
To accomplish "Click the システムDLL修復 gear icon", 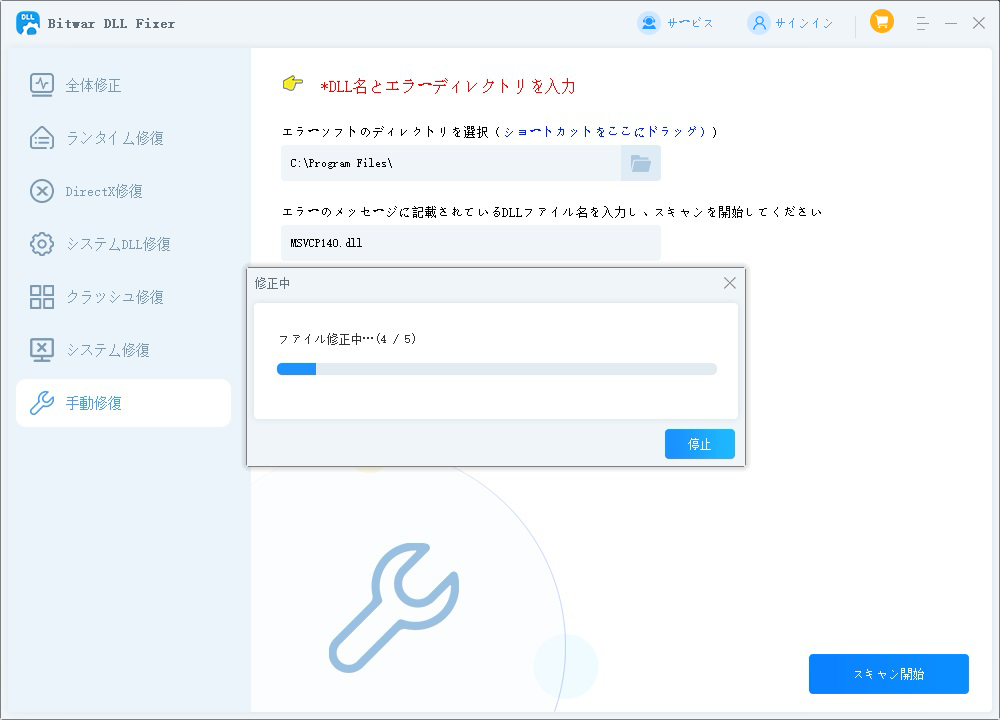I will click(42, 244).
